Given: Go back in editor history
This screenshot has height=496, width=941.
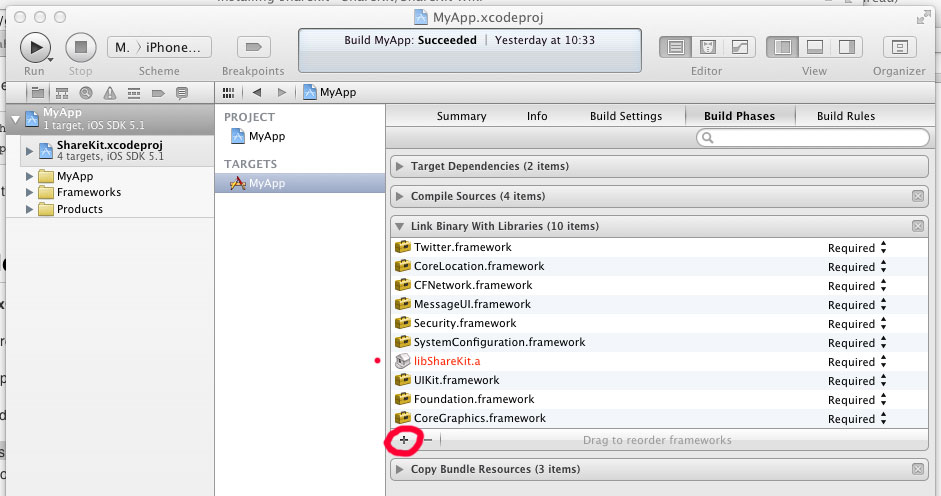Looking at the screenshot, I should pyautogui.click(x=257, y=92).
